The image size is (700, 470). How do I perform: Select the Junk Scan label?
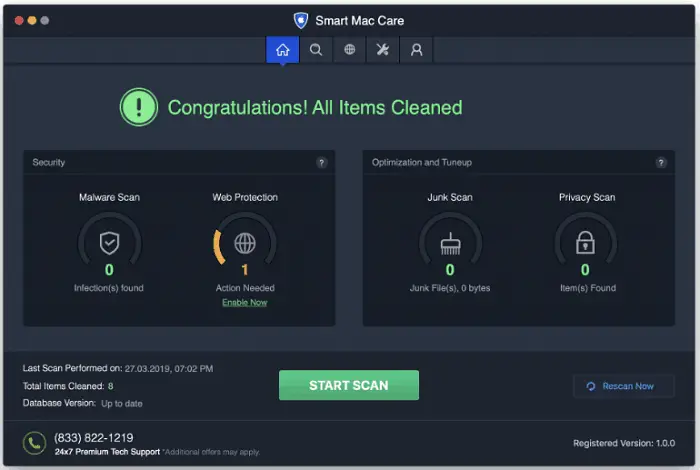[450, 197]
